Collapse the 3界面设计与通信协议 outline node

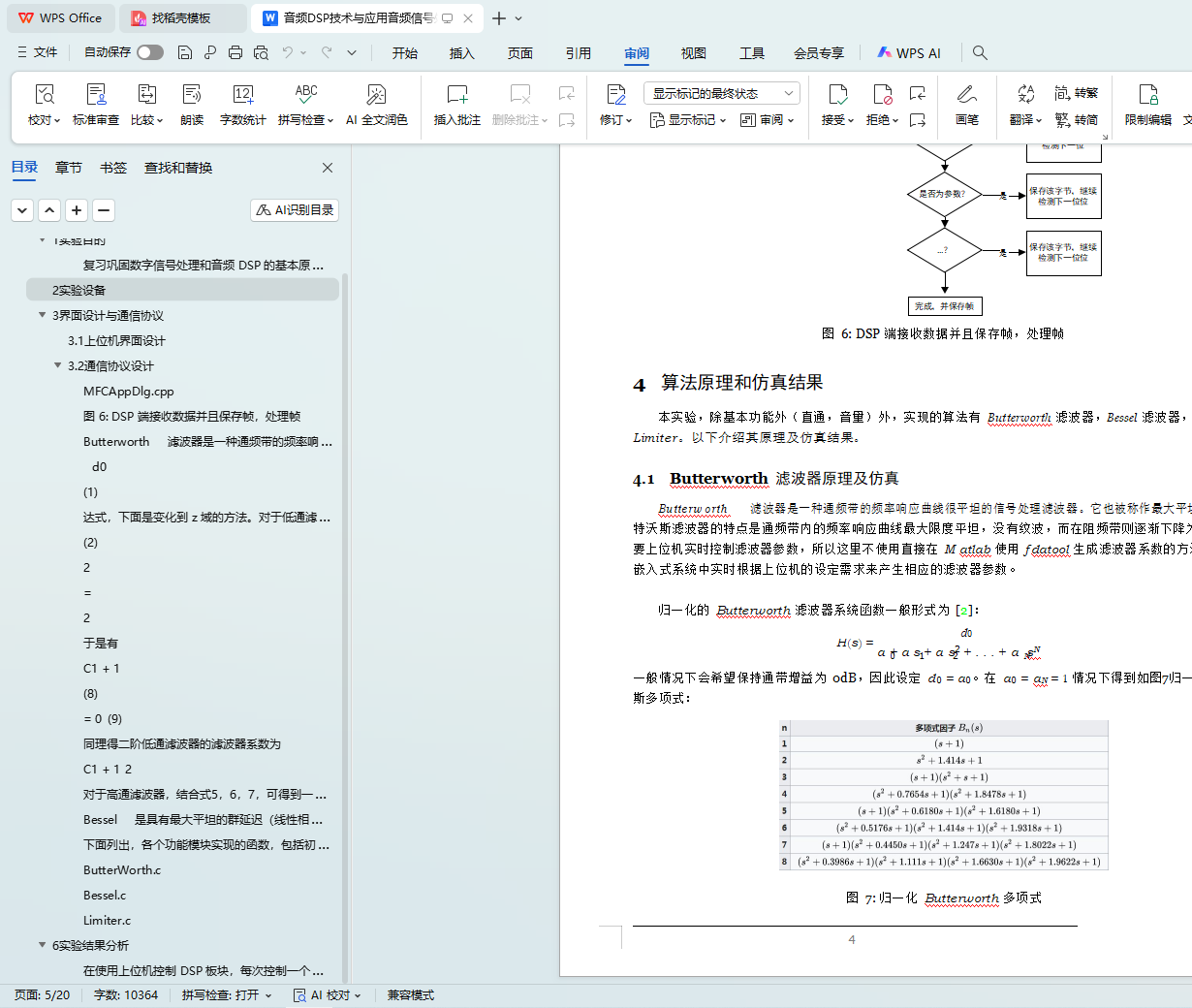pyautogui.click(x=42, y=315)
